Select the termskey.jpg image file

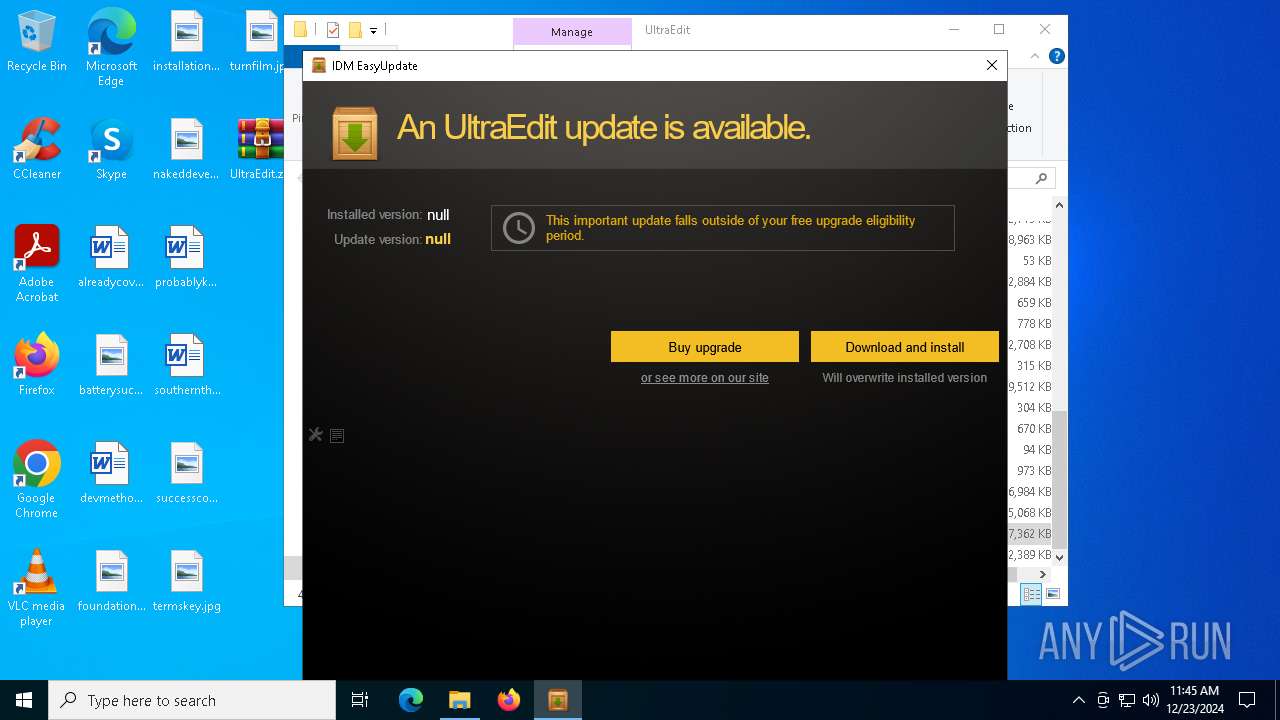coord(186,580)
